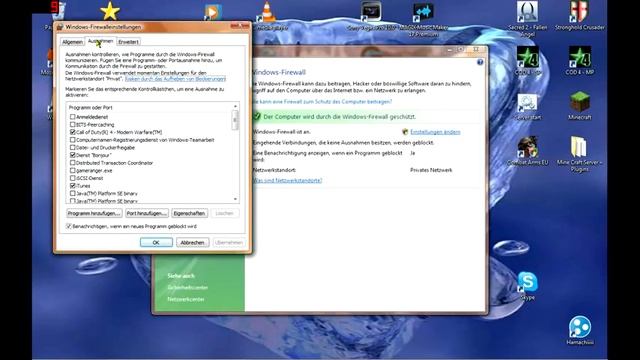Click help question mark icon in Windows-Firewall window

point(480,62)
